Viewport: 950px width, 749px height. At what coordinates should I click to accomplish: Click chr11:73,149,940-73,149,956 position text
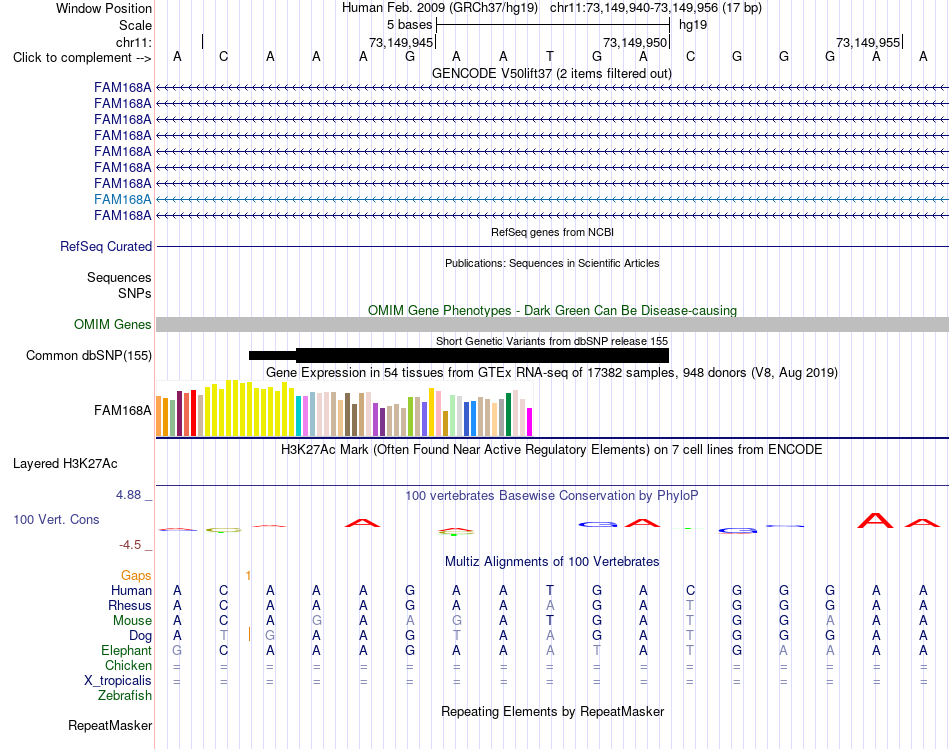click(x=656, y=8)
